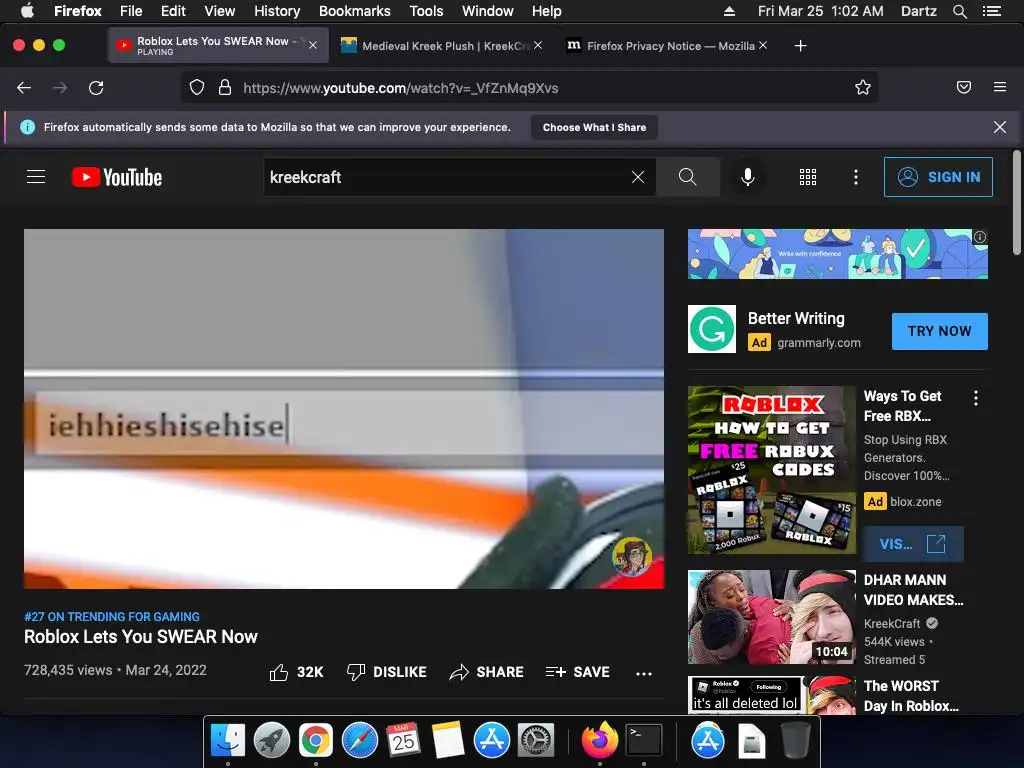Viewport: 1024px width, 768px height.
Task: Run the search with magnifier button
Action: 687,177
